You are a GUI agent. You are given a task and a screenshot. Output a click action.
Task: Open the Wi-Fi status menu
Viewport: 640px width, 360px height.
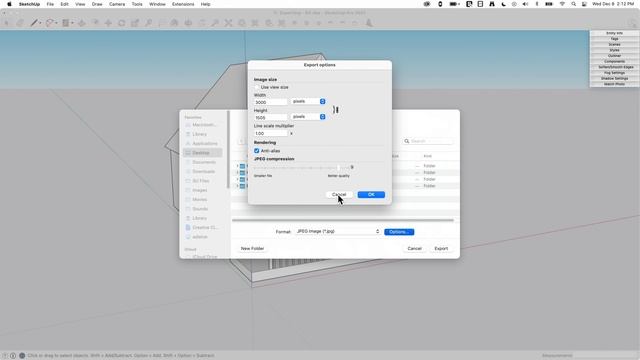click(x=562, y=4)
